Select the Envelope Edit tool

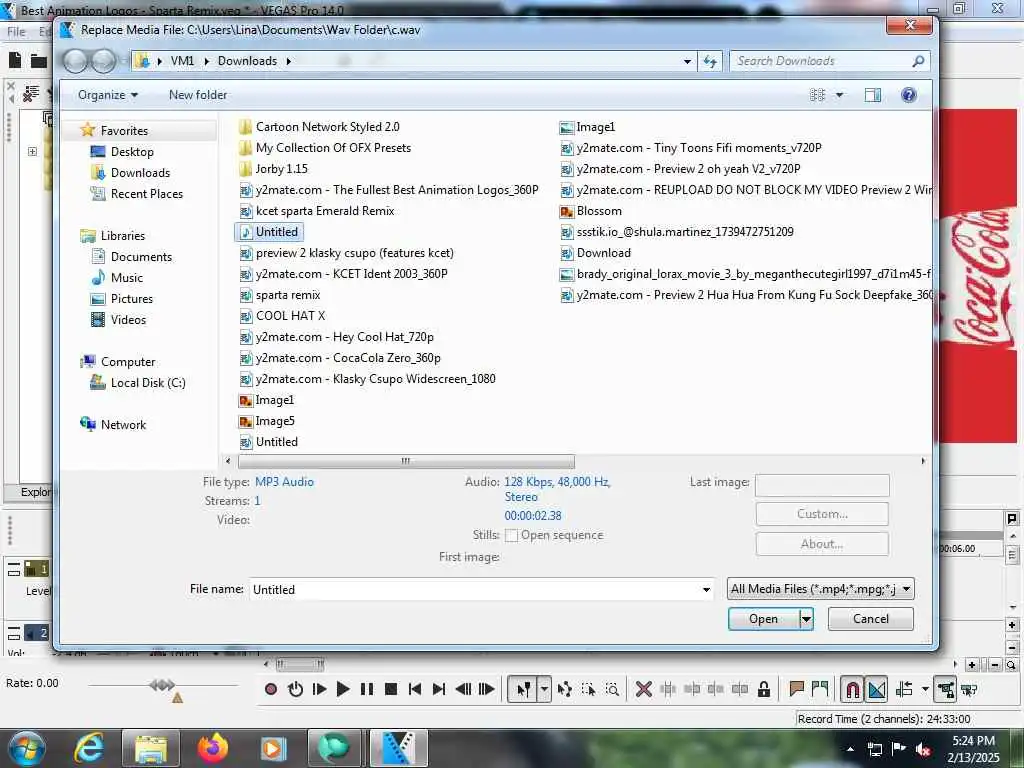coord(565,689)
